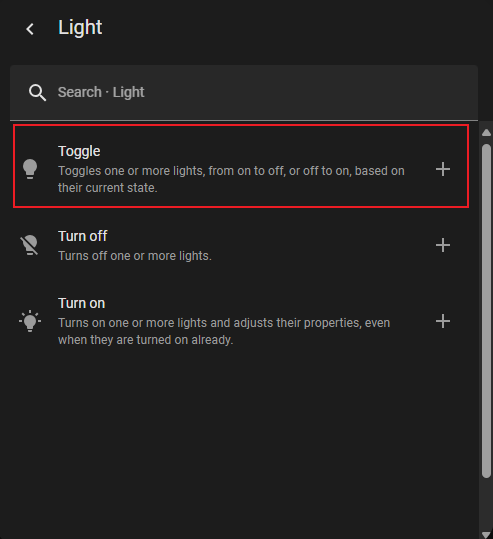This screenshot has width=493, height=539.
Task: Click the 'Turns off one or more lights' text
Action: click(135, 256)
